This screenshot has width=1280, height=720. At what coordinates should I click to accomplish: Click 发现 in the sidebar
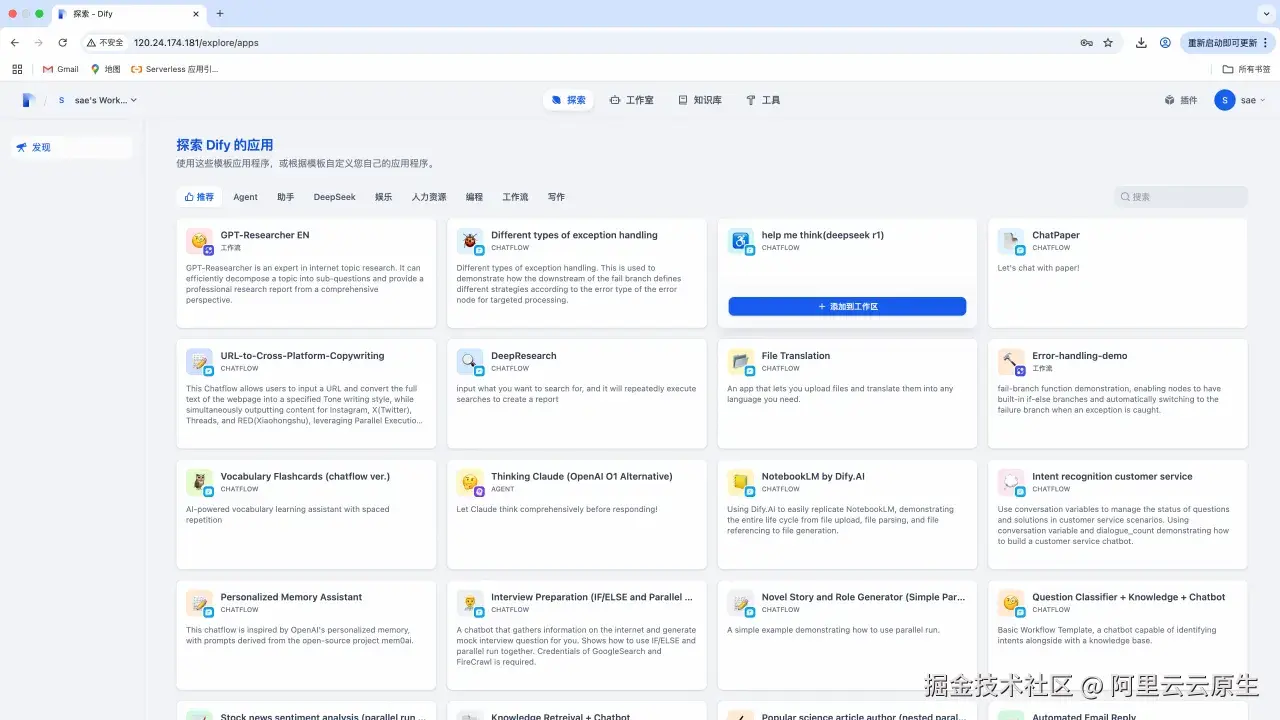point(72,147)
